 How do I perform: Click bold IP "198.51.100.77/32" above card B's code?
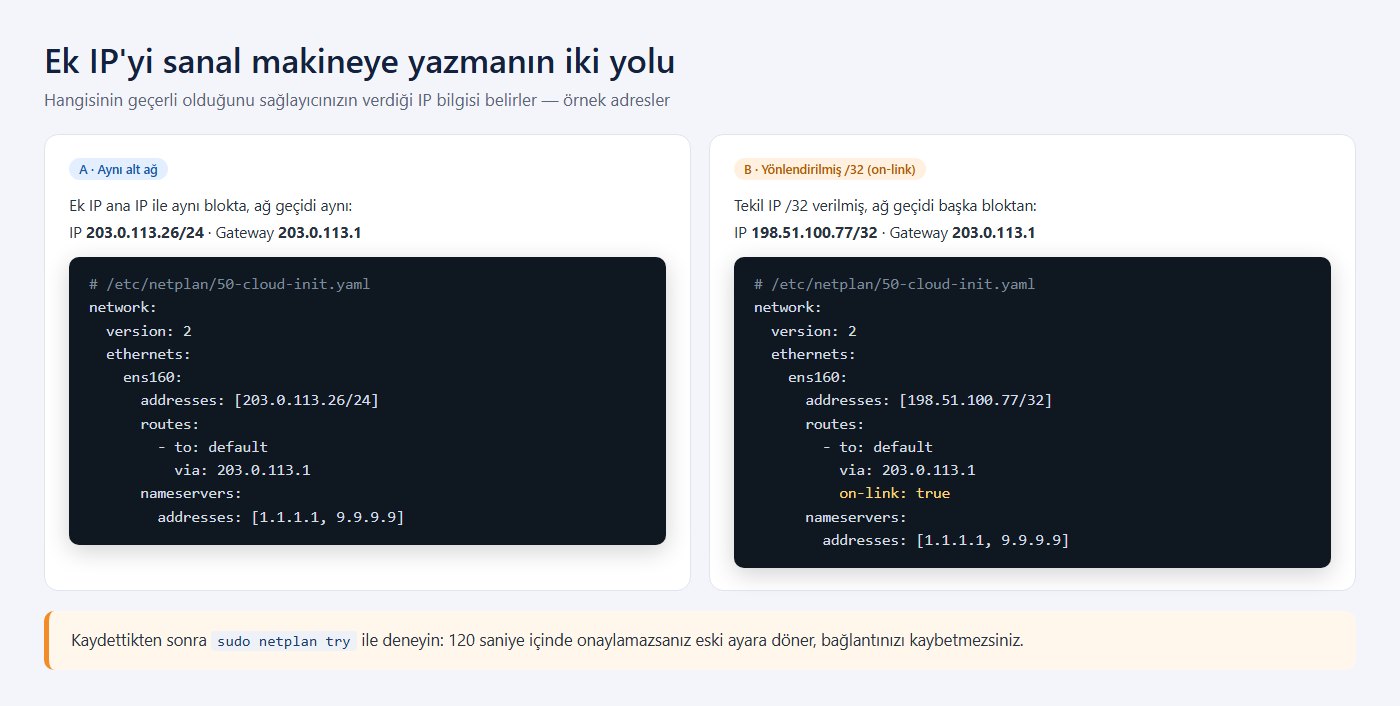[x=814, y=233]
